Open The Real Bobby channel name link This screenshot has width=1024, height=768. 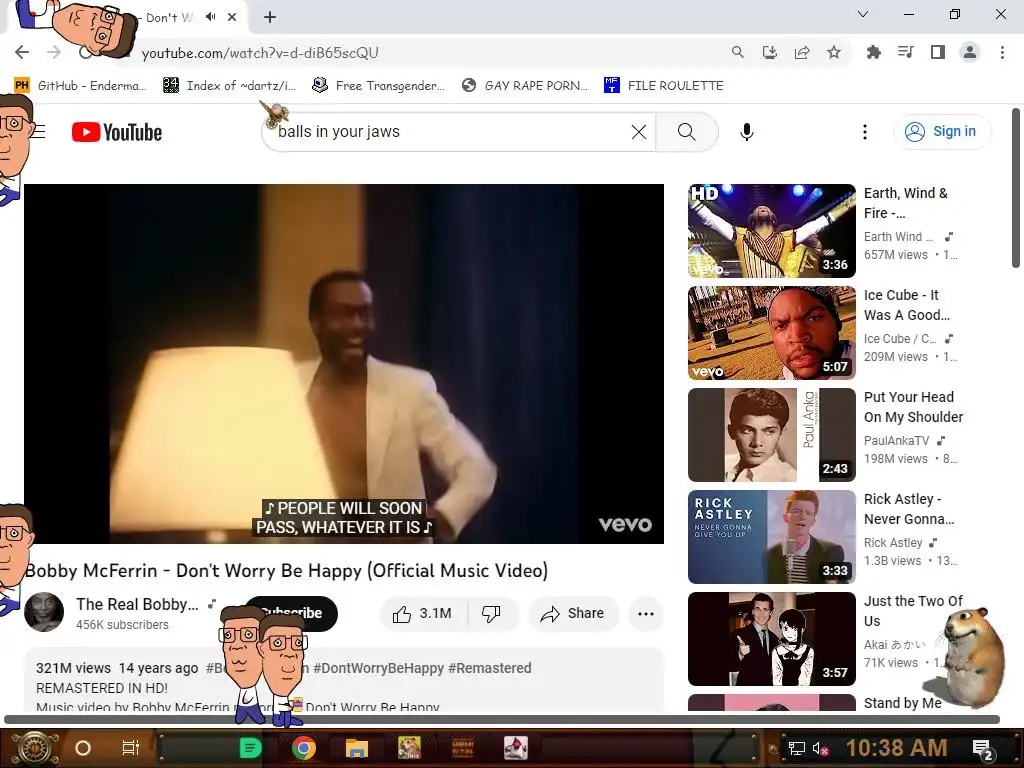[137, 604]
